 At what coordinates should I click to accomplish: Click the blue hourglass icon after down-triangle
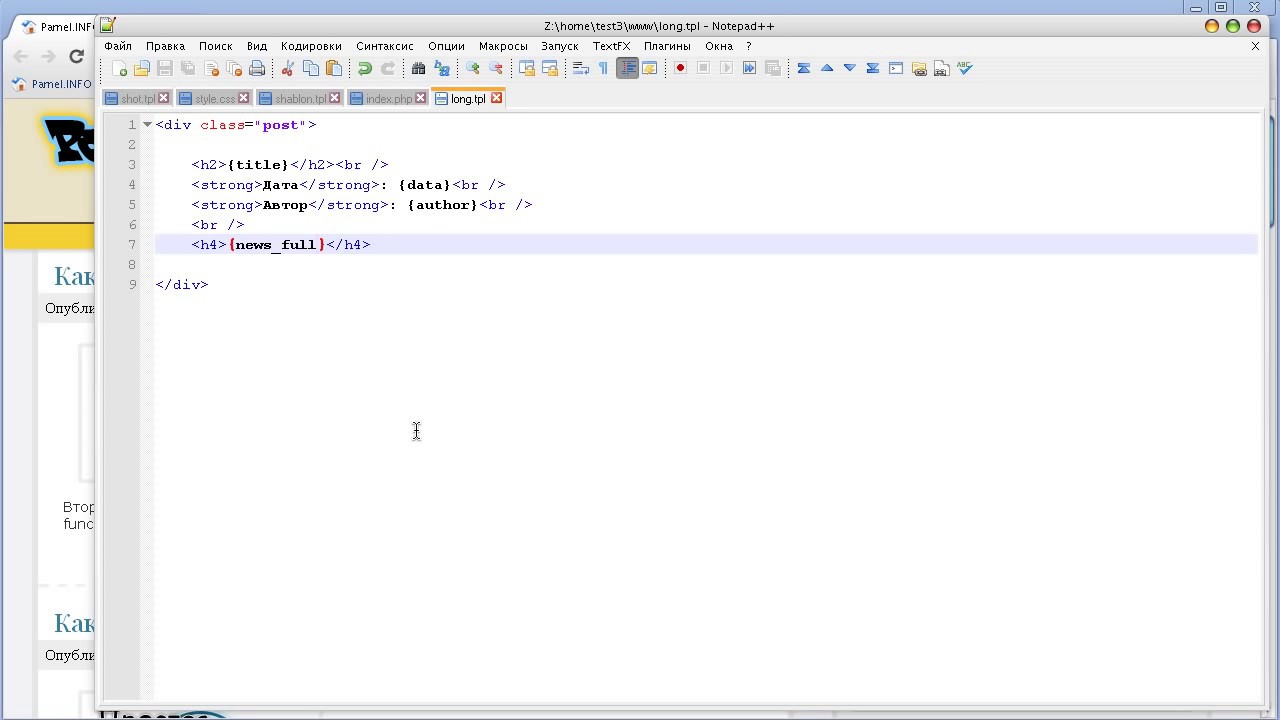click(873, 68)
